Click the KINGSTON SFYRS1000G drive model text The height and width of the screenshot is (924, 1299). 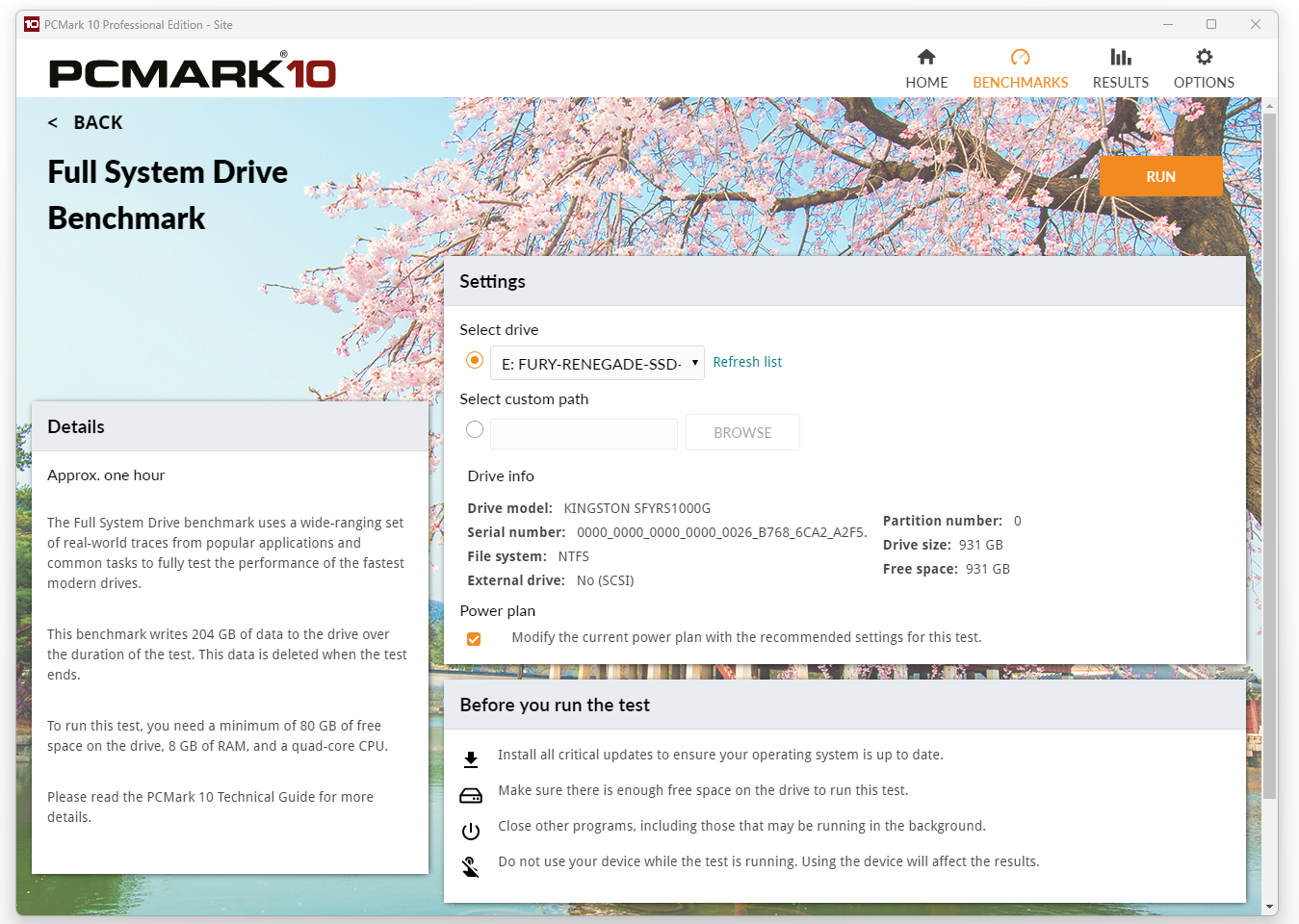[x=637, y=508]
